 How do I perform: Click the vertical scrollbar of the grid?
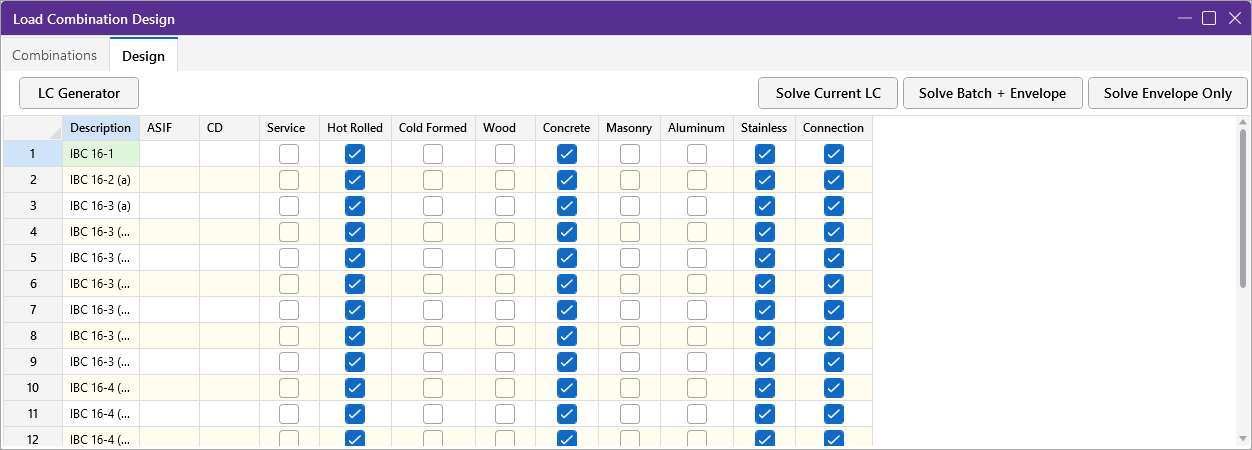coord(1243,210)
